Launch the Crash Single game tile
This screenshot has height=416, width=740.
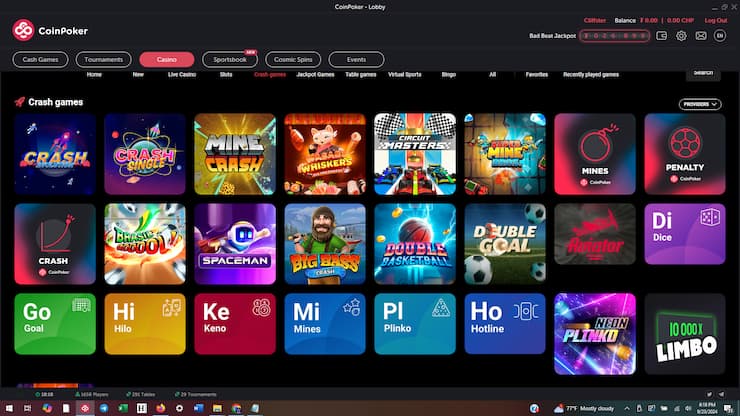pos(145,154)
